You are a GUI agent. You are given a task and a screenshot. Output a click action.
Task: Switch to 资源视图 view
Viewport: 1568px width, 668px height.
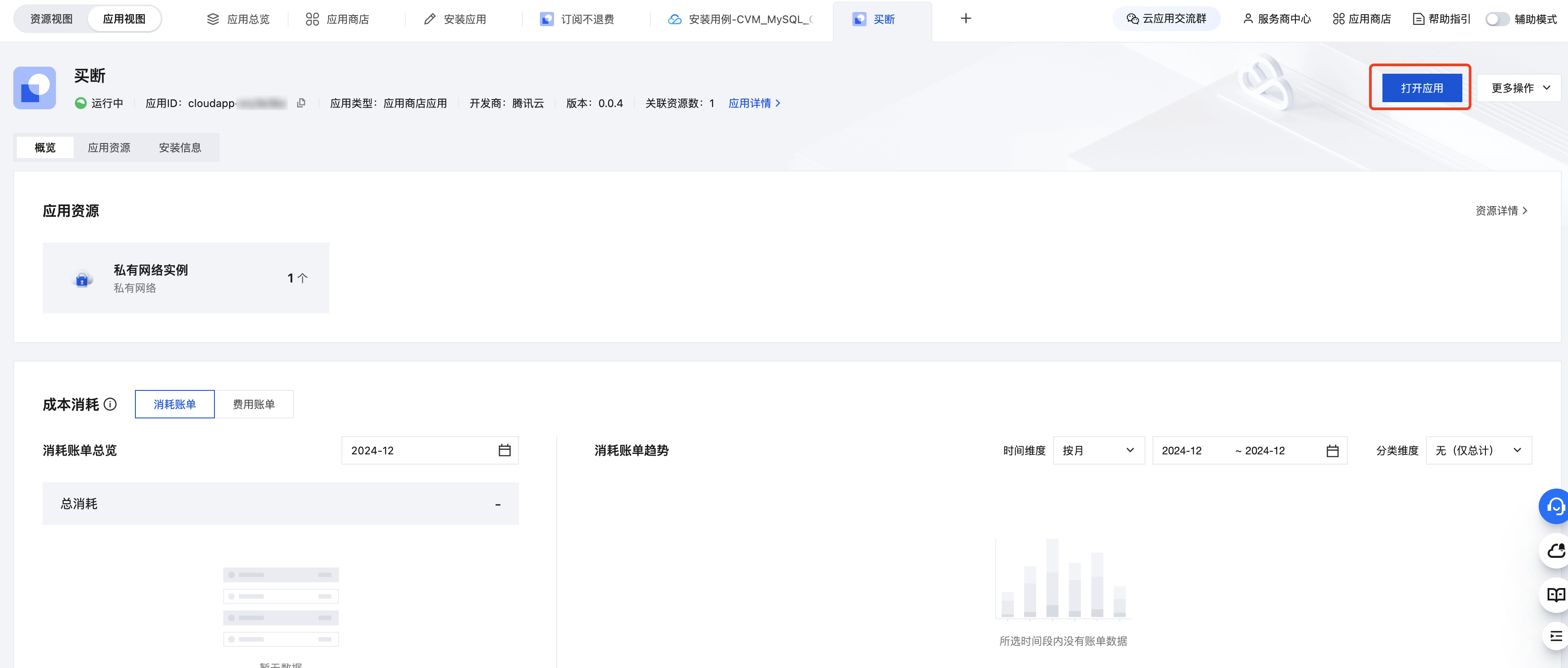click(x=51, y=19)
